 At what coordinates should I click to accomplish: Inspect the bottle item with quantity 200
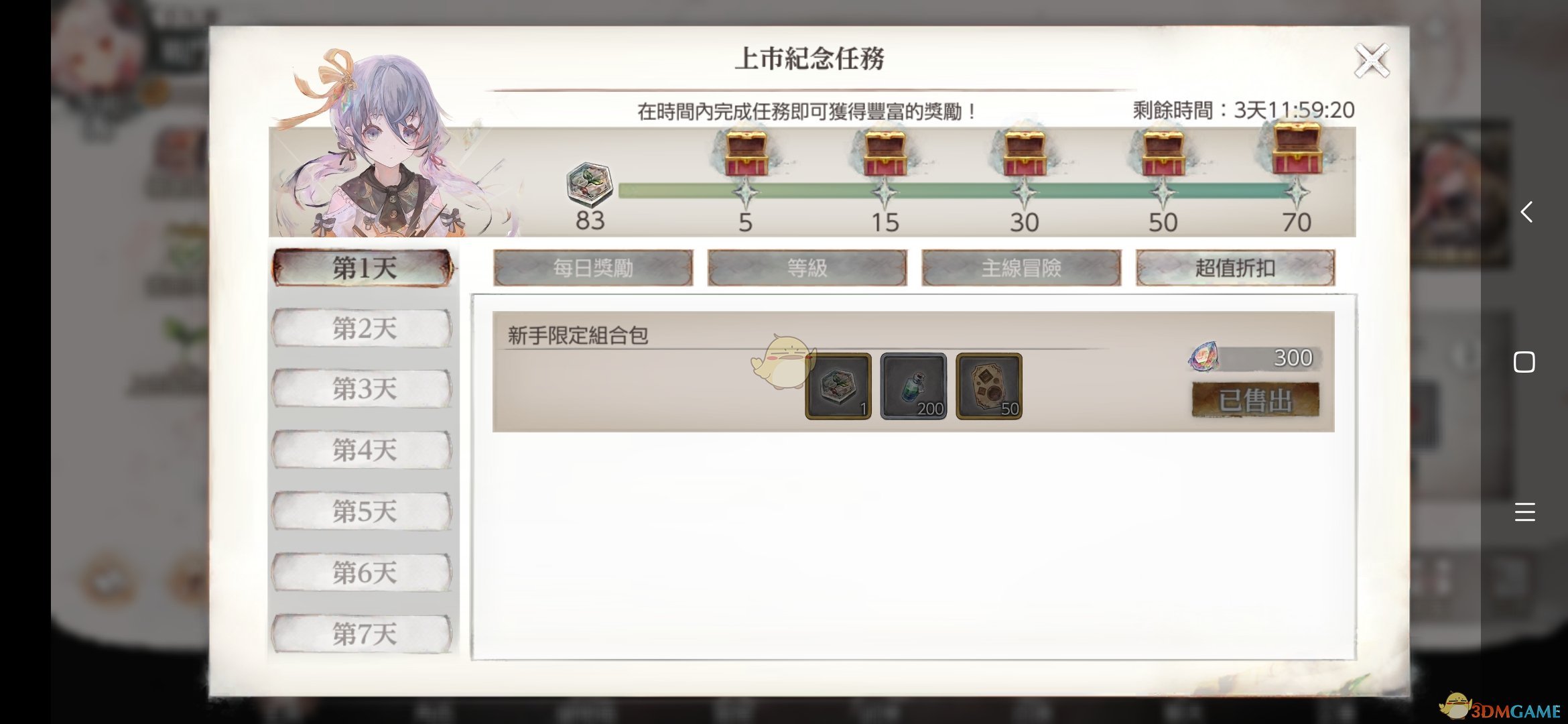pyautogui.click(x=913, y=386)
